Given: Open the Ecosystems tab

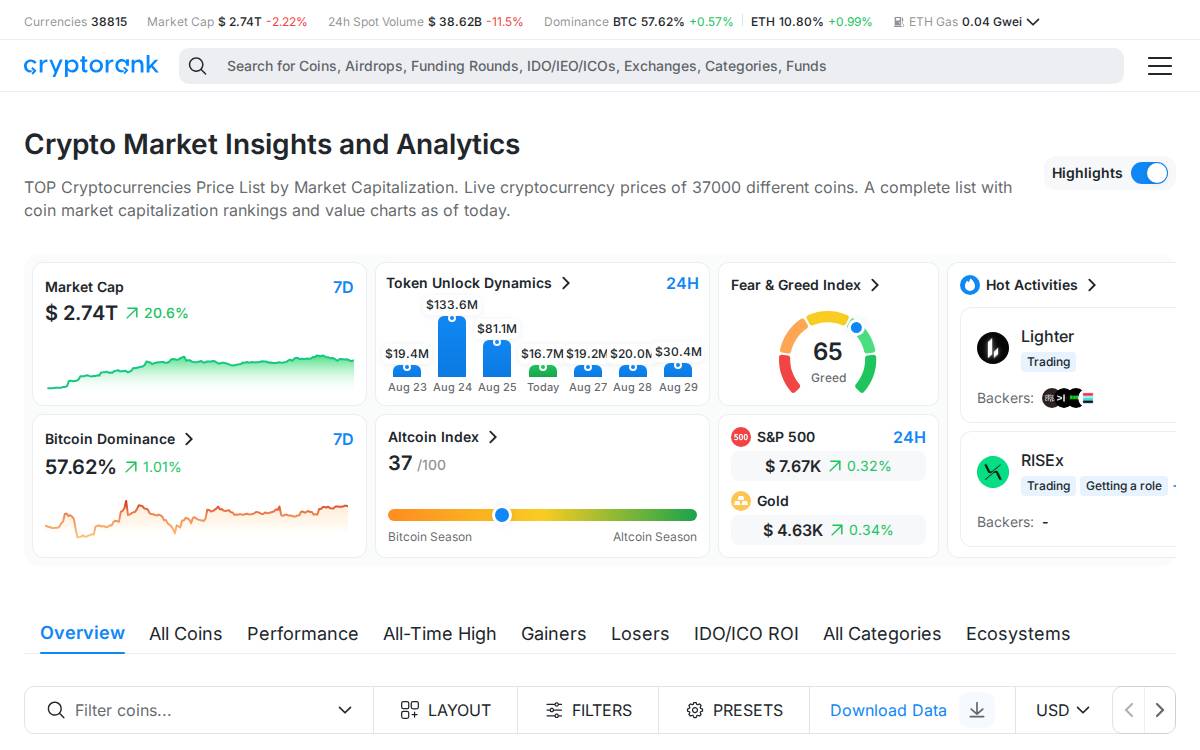Looking at the screenshot, I should tap(1018, 634).
